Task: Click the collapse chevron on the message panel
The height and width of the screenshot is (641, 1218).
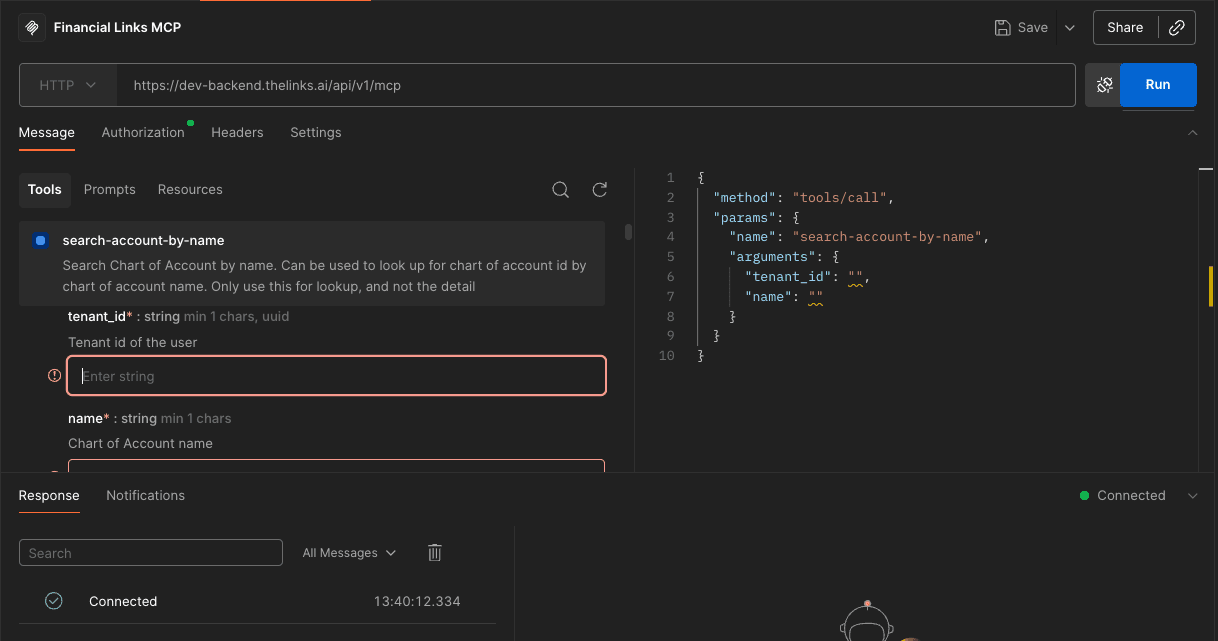Action: [x=1192, y=132]
